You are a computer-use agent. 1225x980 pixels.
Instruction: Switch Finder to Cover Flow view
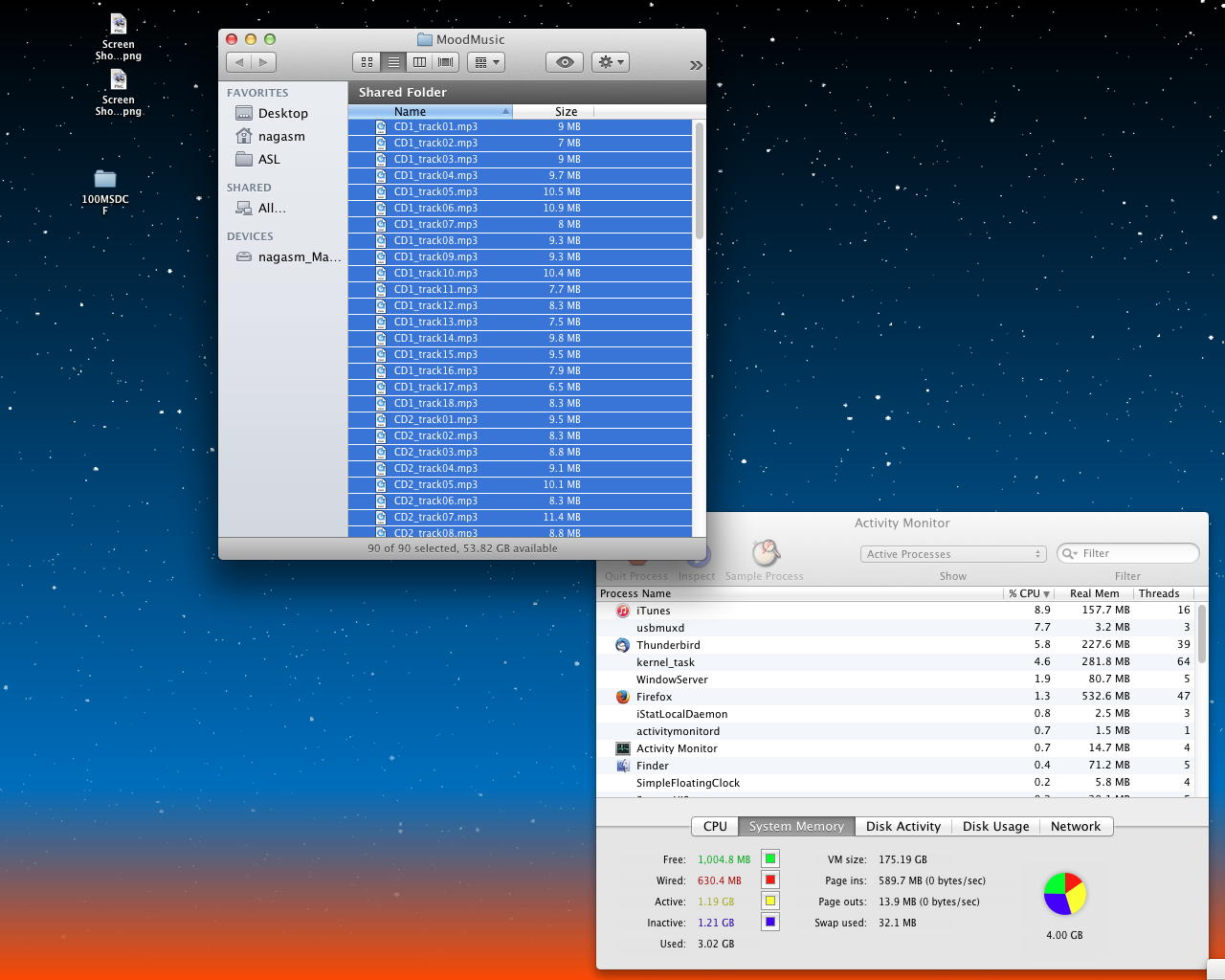click(x=445, y=62)
